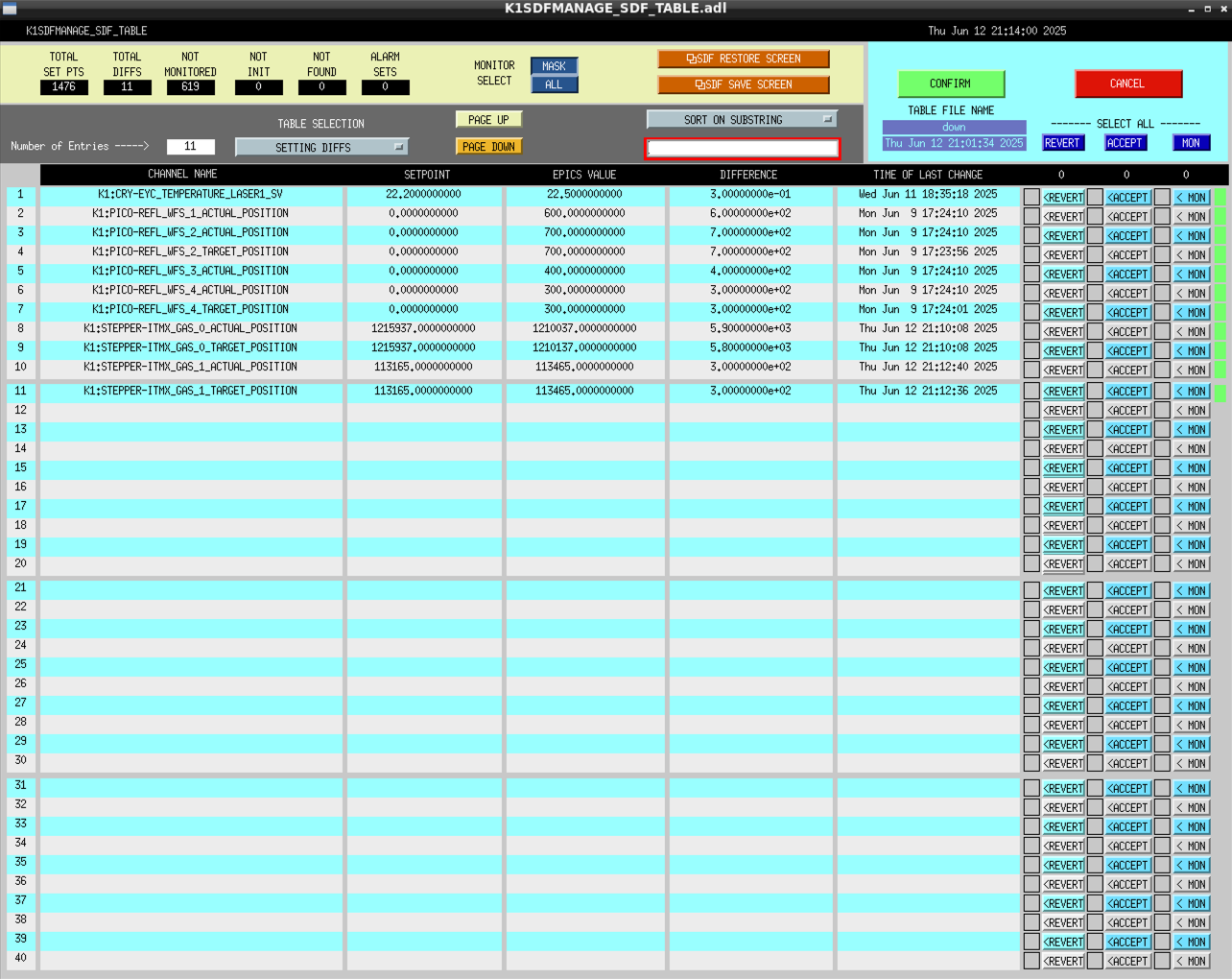Screen dimensions: 1232x979
Task: Click the TIME OF LAST CHANGE column header
Action: (928, 175)
